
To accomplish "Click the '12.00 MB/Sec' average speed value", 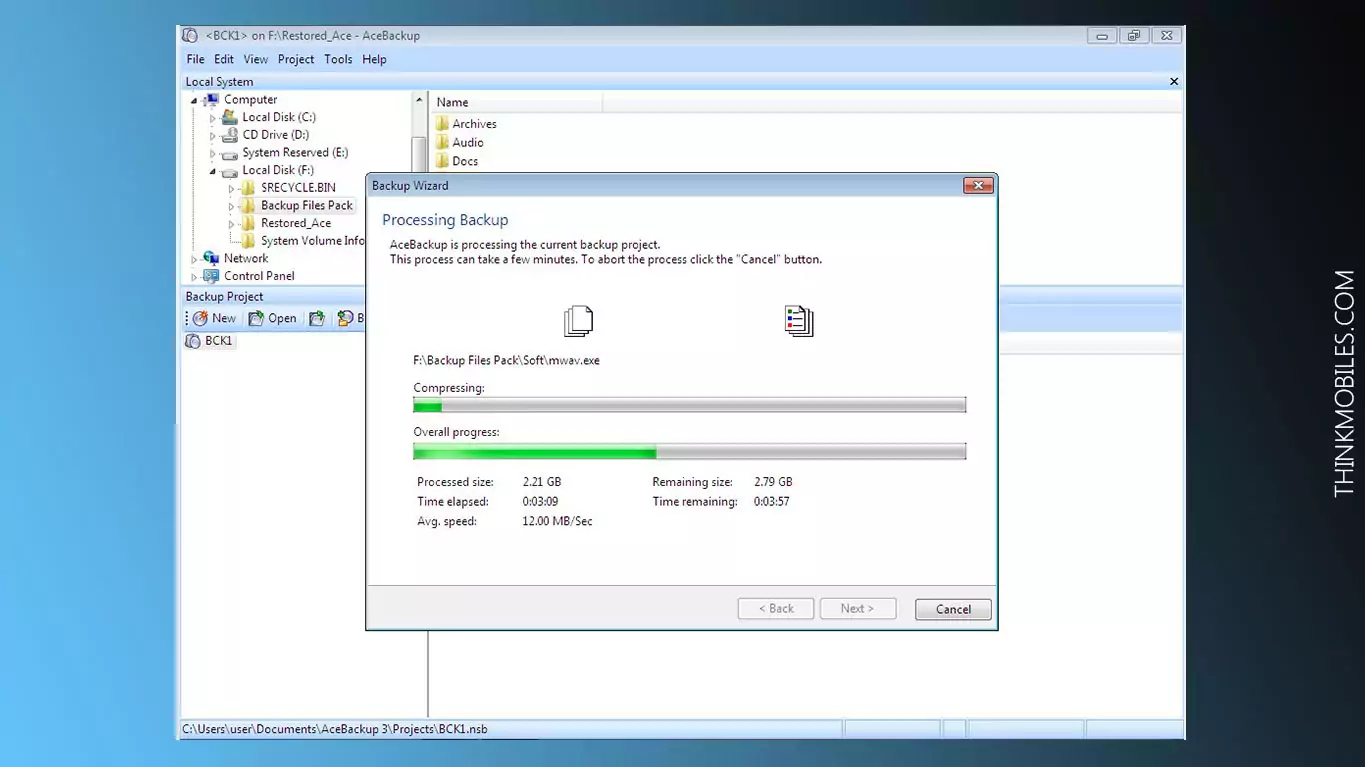I will tap(557, 521).
